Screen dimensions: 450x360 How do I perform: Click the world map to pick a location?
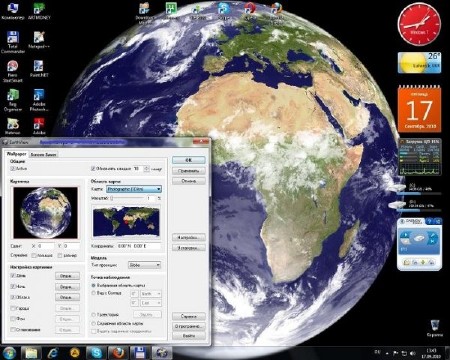click(126, 221)
